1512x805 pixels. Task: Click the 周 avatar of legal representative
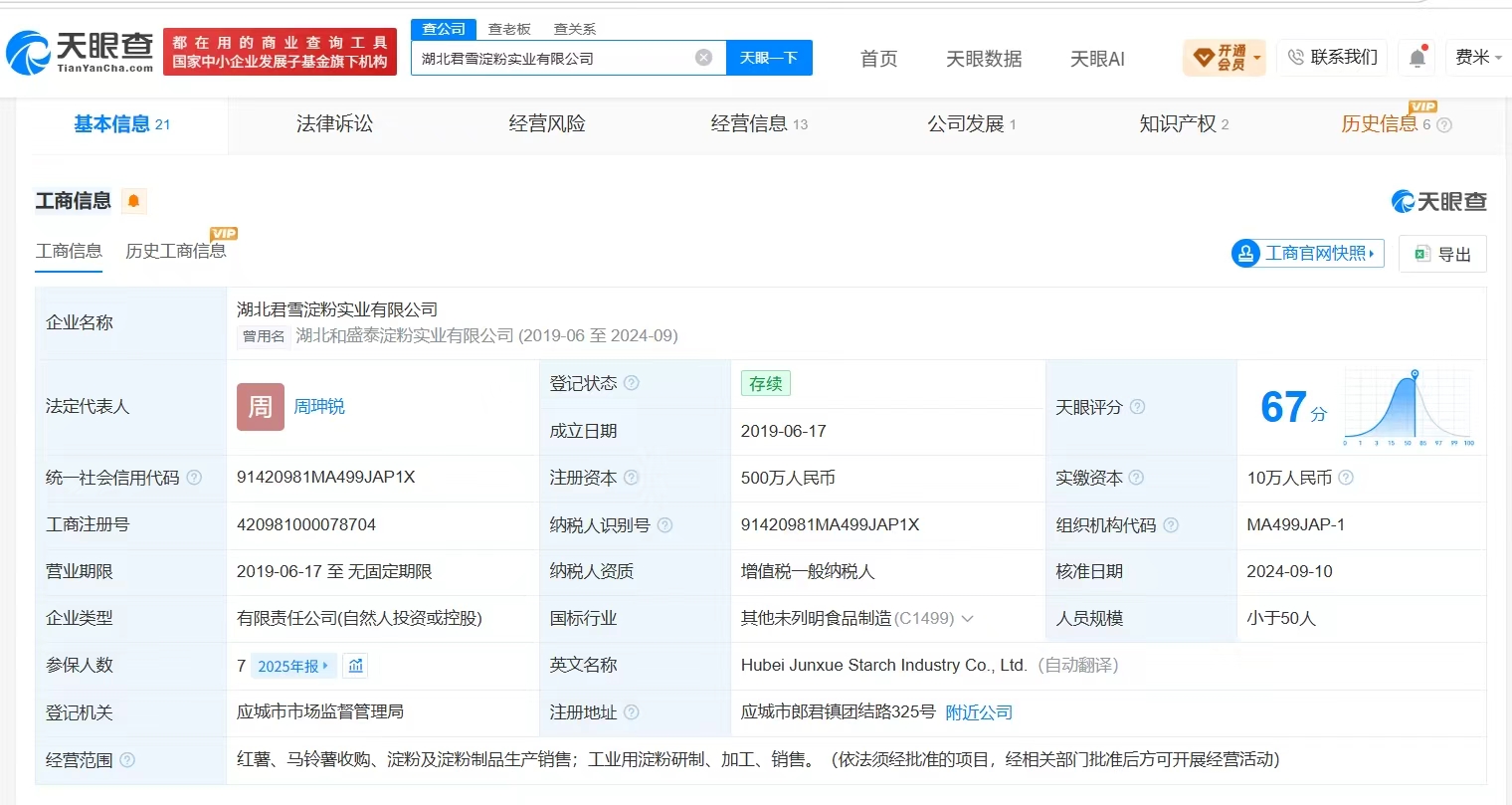(261, 407)
